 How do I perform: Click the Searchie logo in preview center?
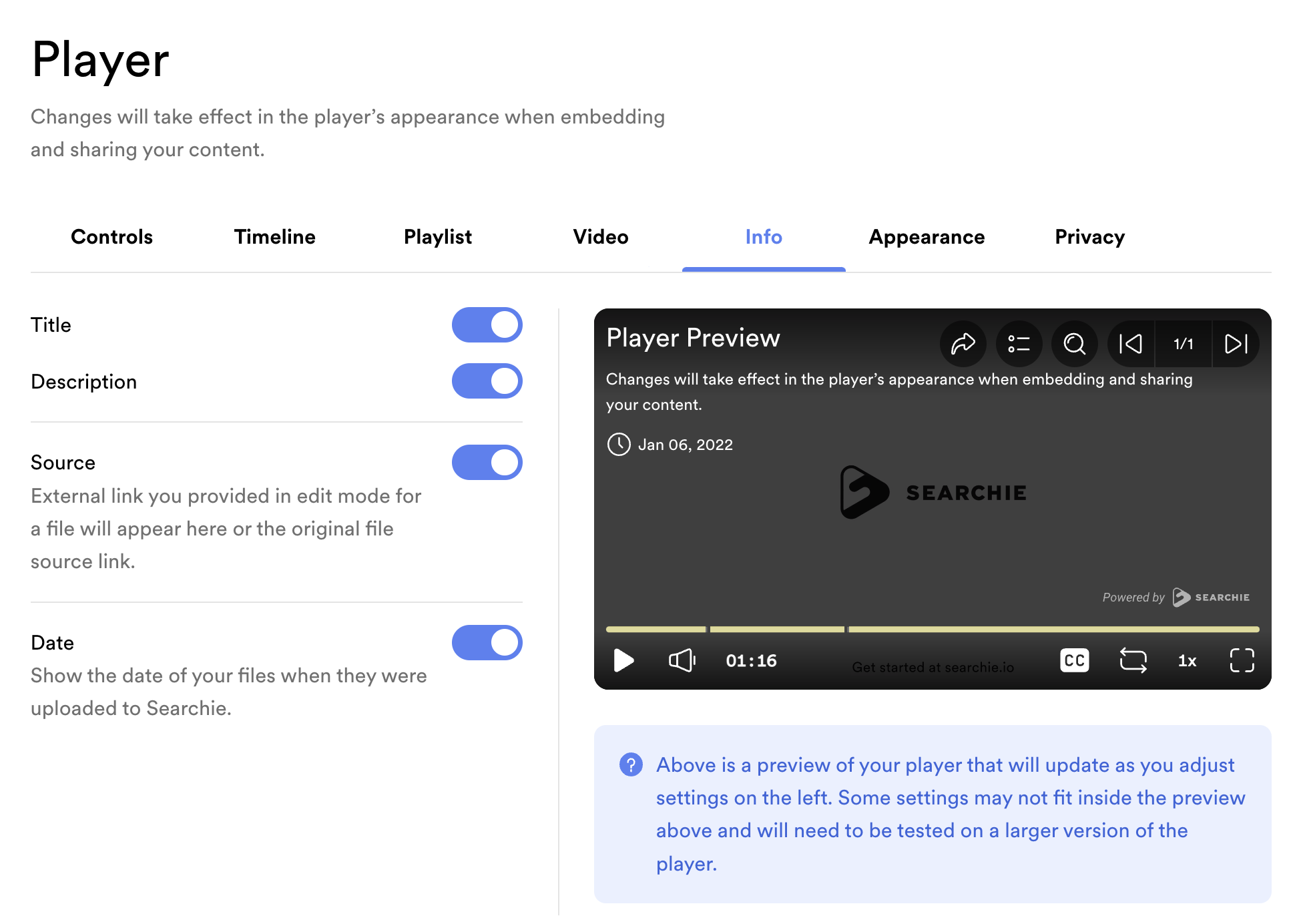click(933, 492)
